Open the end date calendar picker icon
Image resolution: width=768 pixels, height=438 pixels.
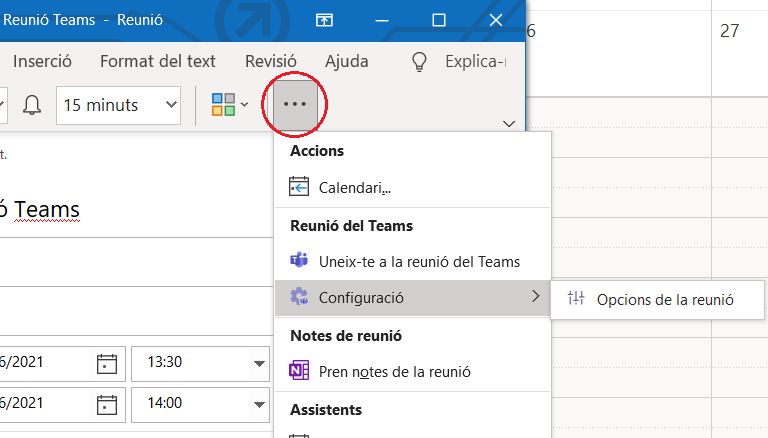pyautogui.click(x=107, y=404)
